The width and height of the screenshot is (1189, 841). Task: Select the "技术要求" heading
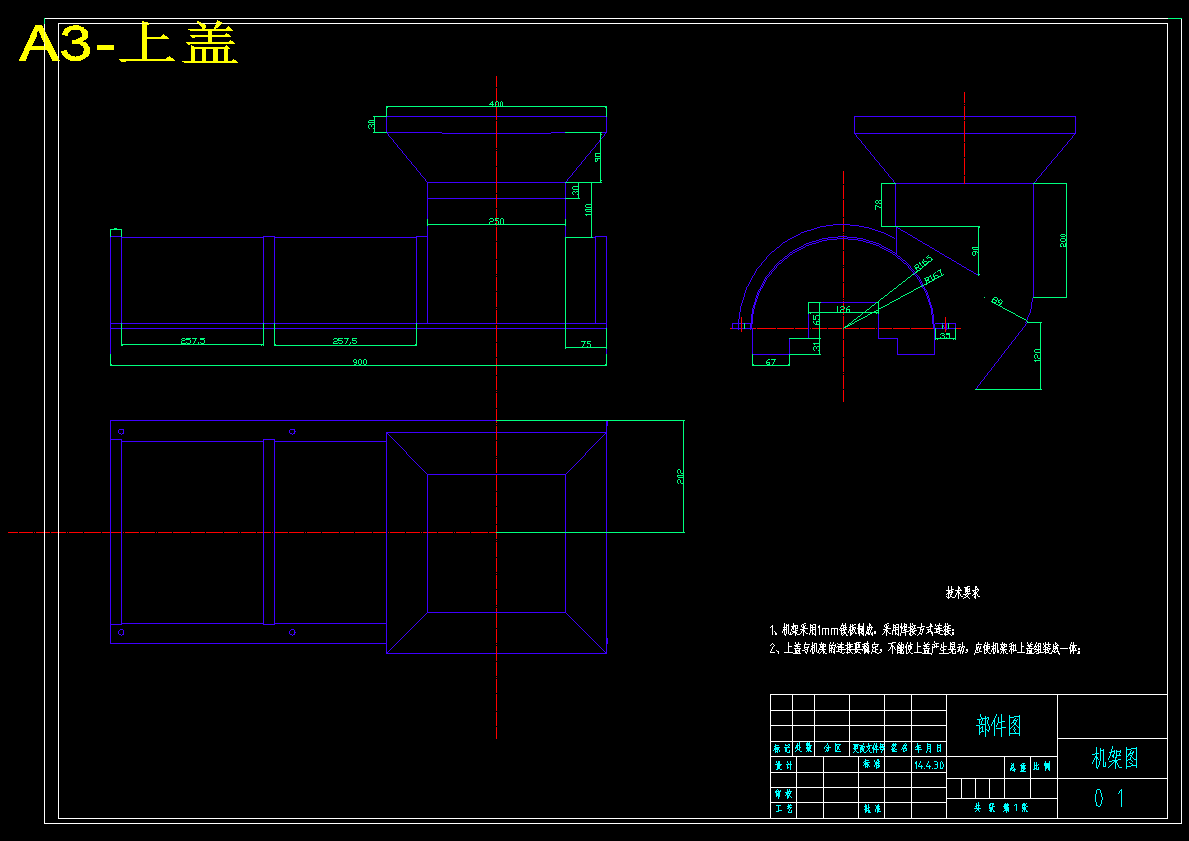[x=962, y=593]
